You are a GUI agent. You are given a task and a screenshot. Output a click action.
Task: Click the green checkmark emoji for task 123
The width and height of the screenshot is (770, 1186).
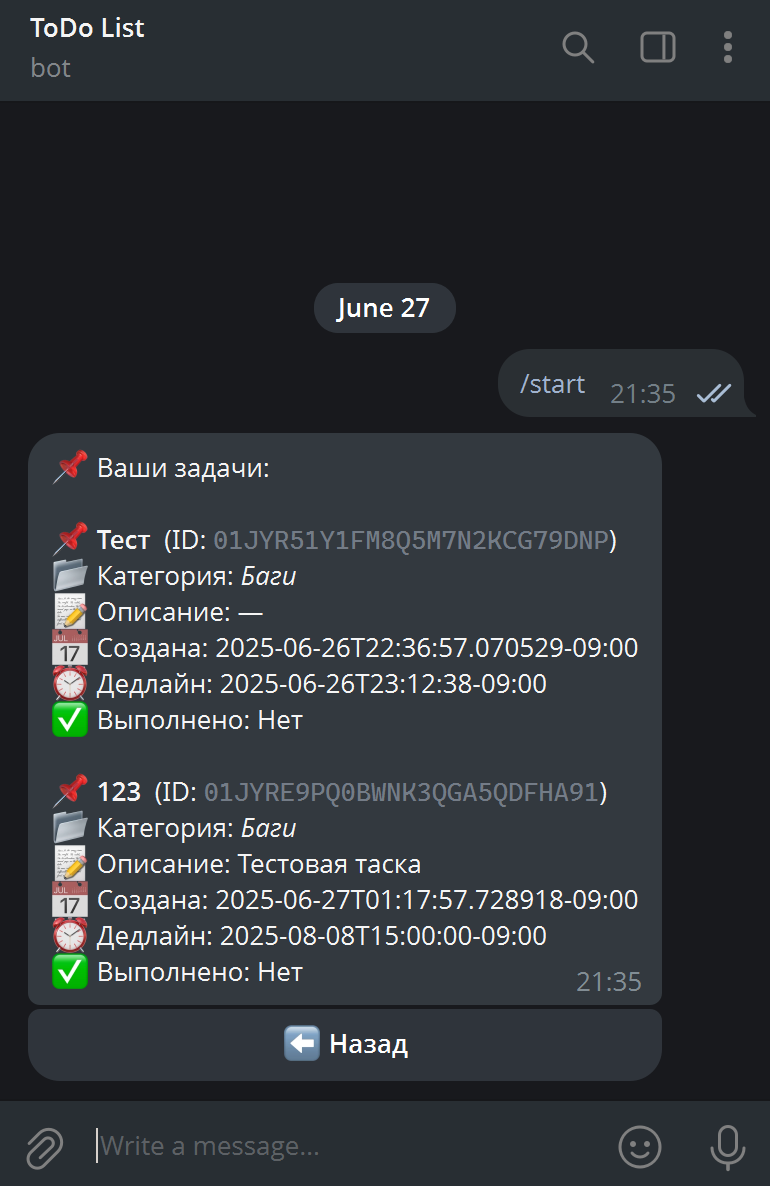(70, 972)
